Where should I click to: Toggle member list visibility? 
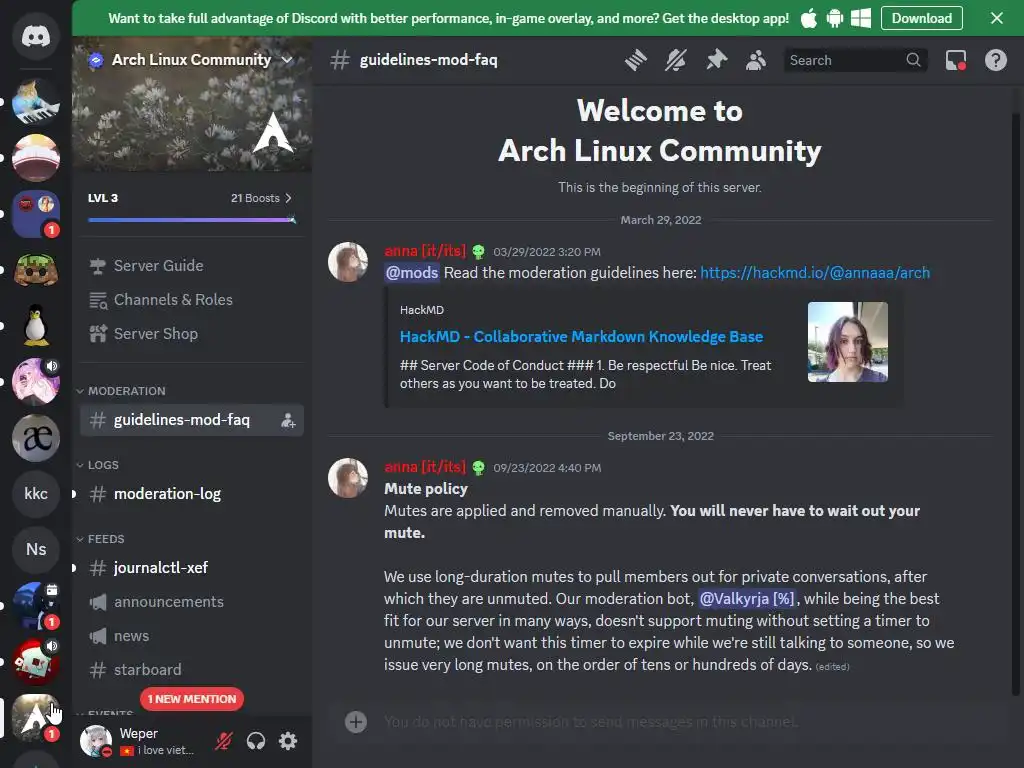[x=756, y=60]
